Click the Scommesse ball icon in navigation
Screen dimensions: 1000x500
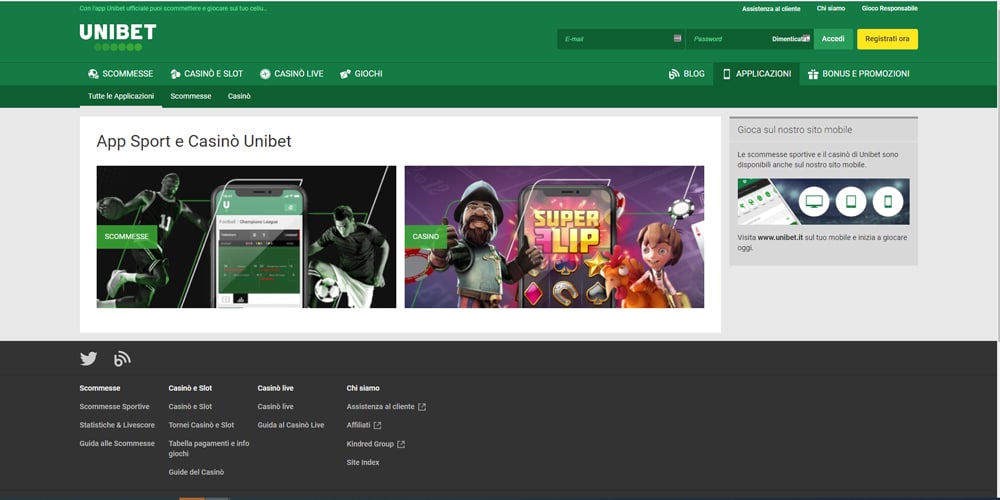93,74
